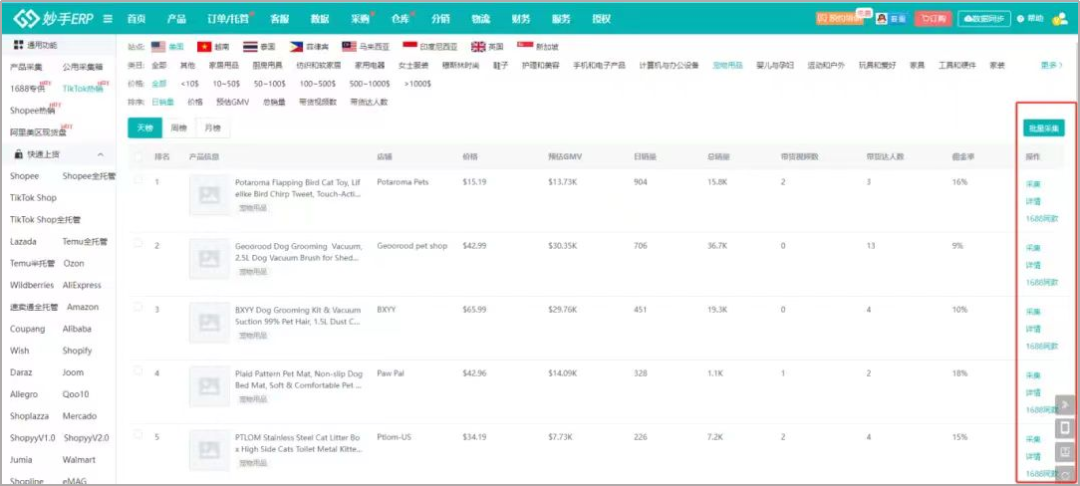Check the checkbox for rank 3 BXYY row
This screenshot has height=486, width=1080.
(138, 307)
